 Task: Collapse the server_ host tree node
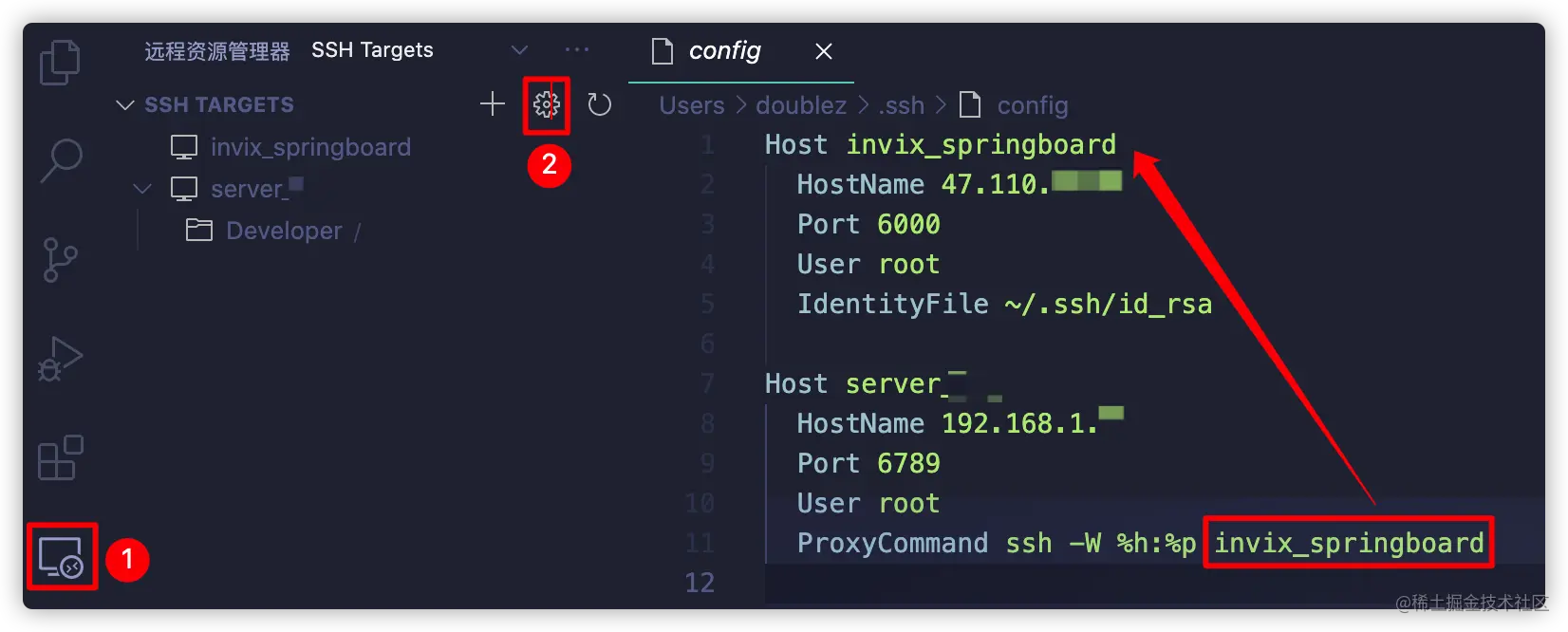142,189
